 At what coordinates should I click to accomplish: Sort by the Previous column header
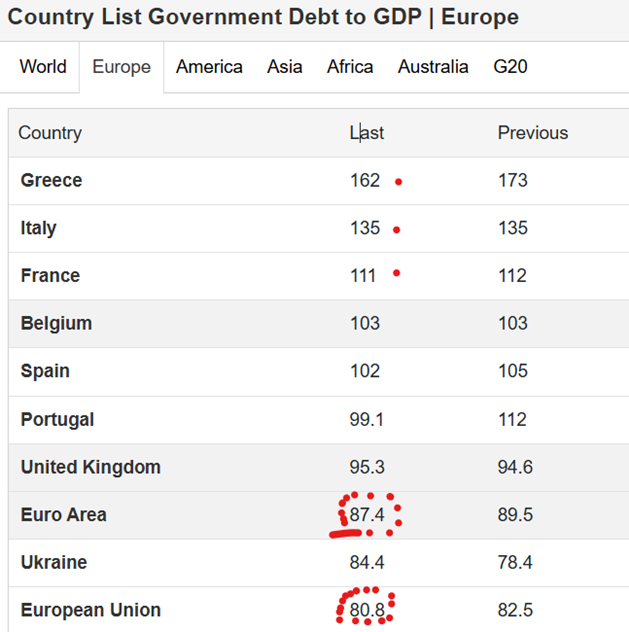pos(533,133)
